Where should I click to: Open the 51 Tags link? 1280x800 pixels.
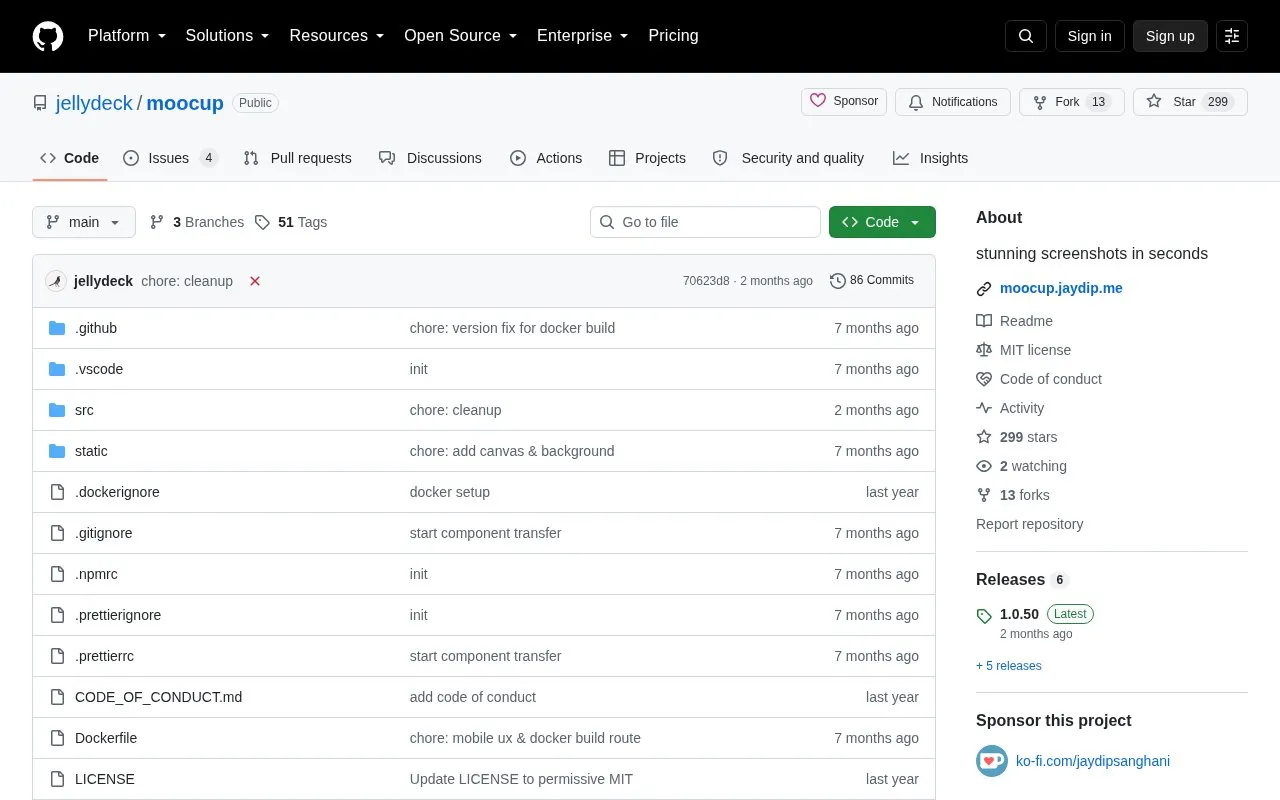(291, 222)
